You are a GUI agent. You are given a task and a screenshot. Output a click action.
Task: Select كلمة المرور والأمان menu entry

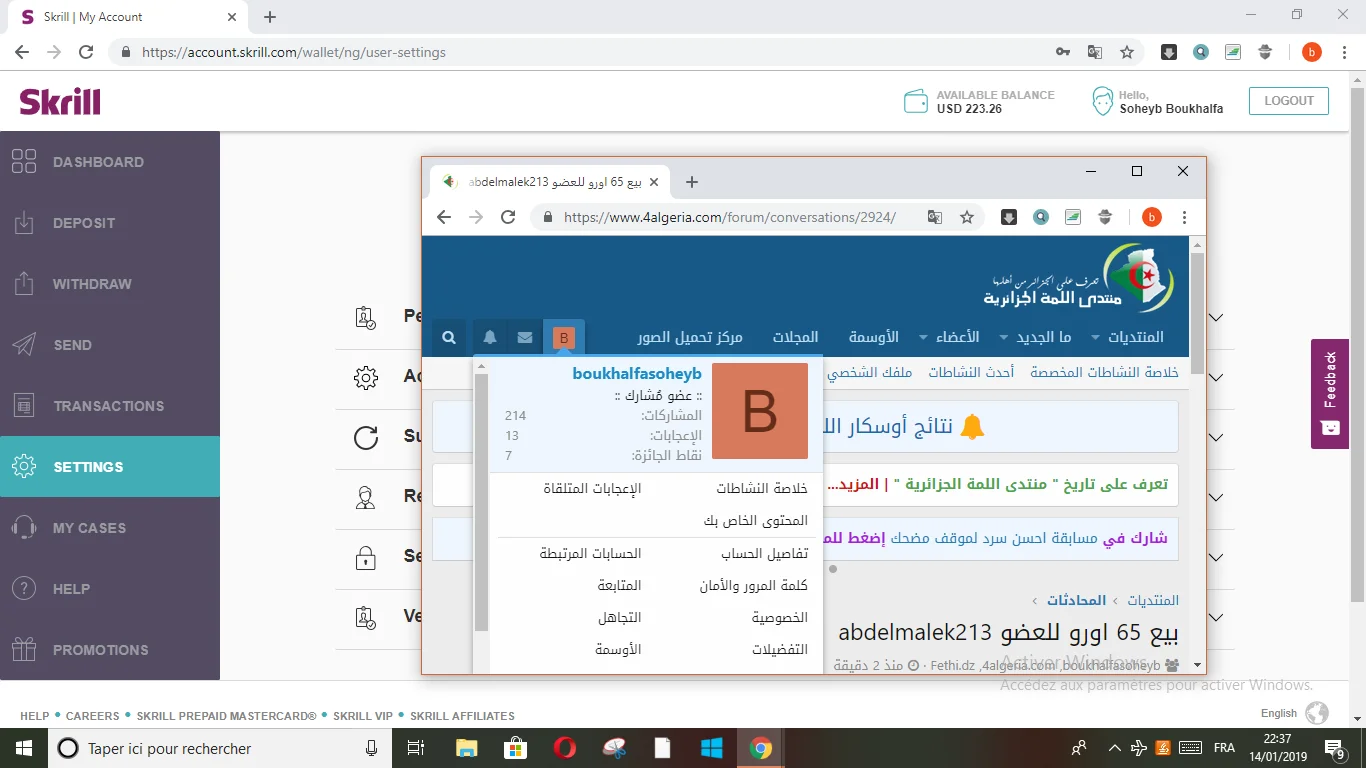tap(753, 586)
